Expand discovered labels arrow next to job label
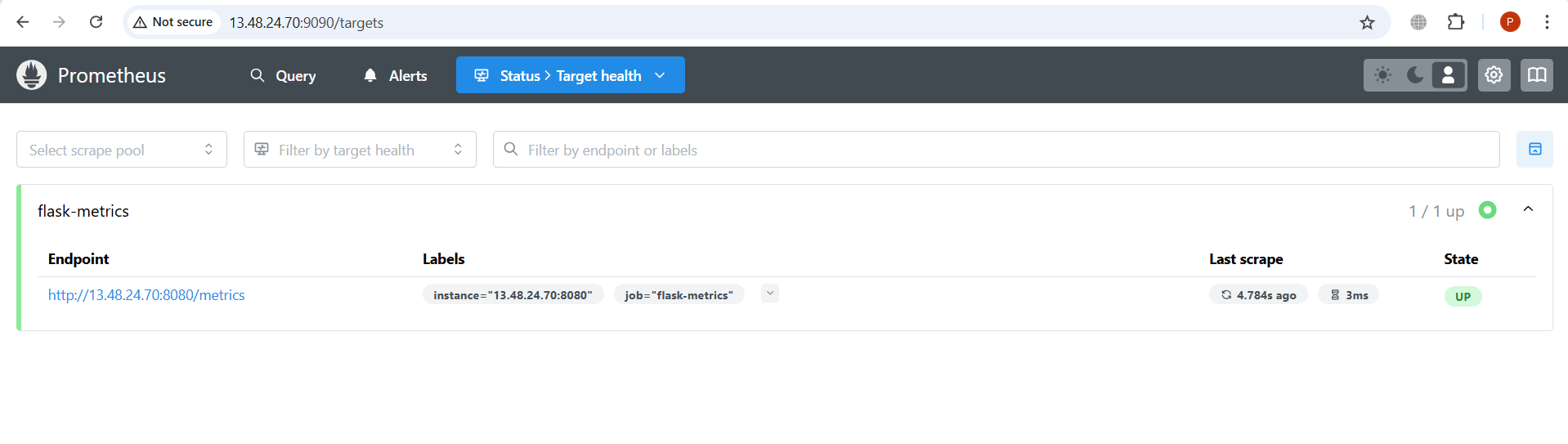Viewport: 1568px width, 444px height. [x=770, y=294]
